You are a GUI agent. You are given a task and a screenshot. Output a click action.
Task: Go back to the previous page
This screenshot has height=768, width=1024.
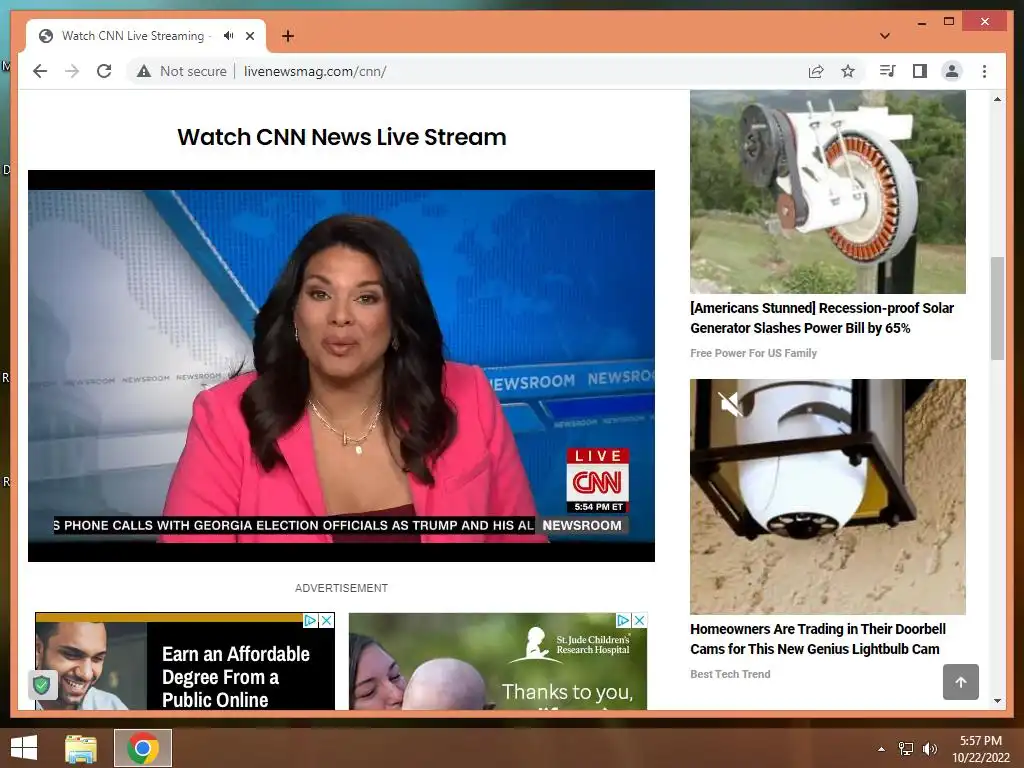40,71
